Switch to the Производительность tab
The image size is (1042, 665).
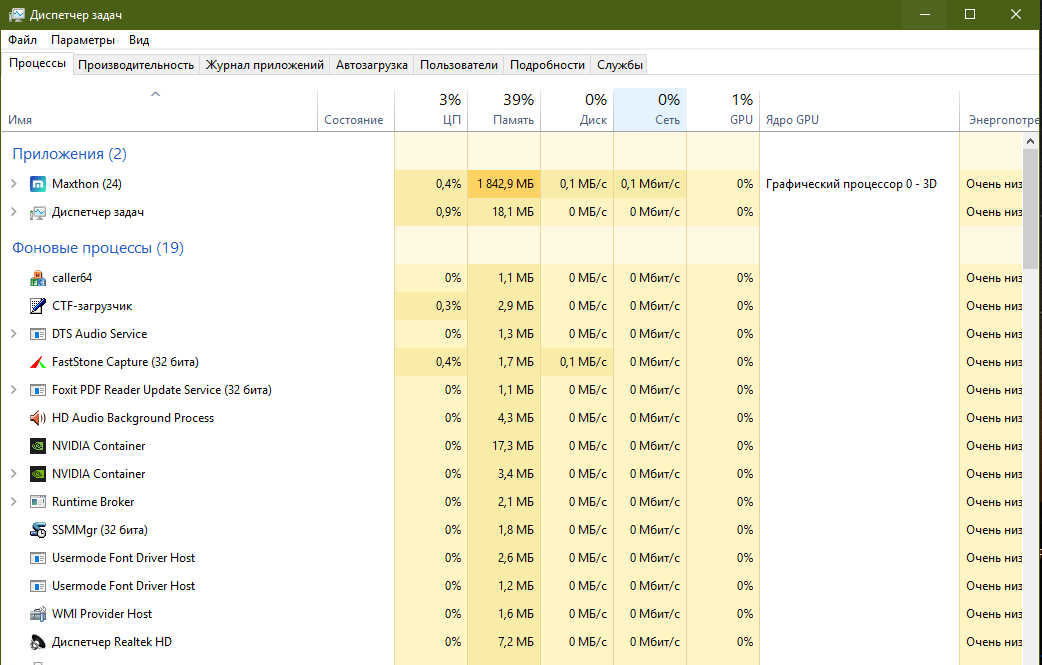[x=136, y=65]
